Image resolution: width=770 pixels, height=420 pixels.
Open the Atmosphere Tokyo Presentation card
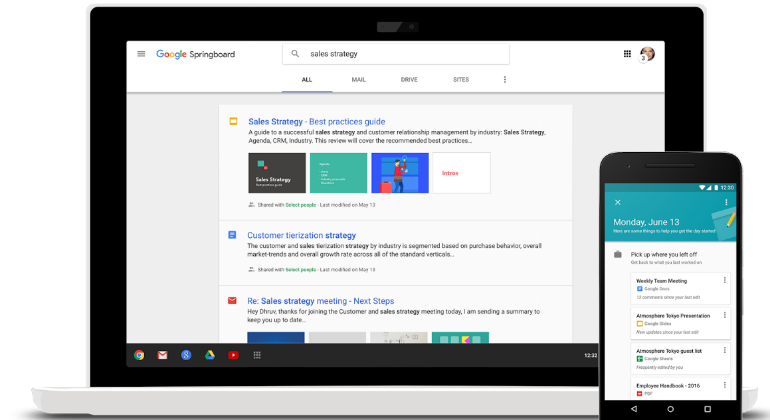(x=681, y=324)
